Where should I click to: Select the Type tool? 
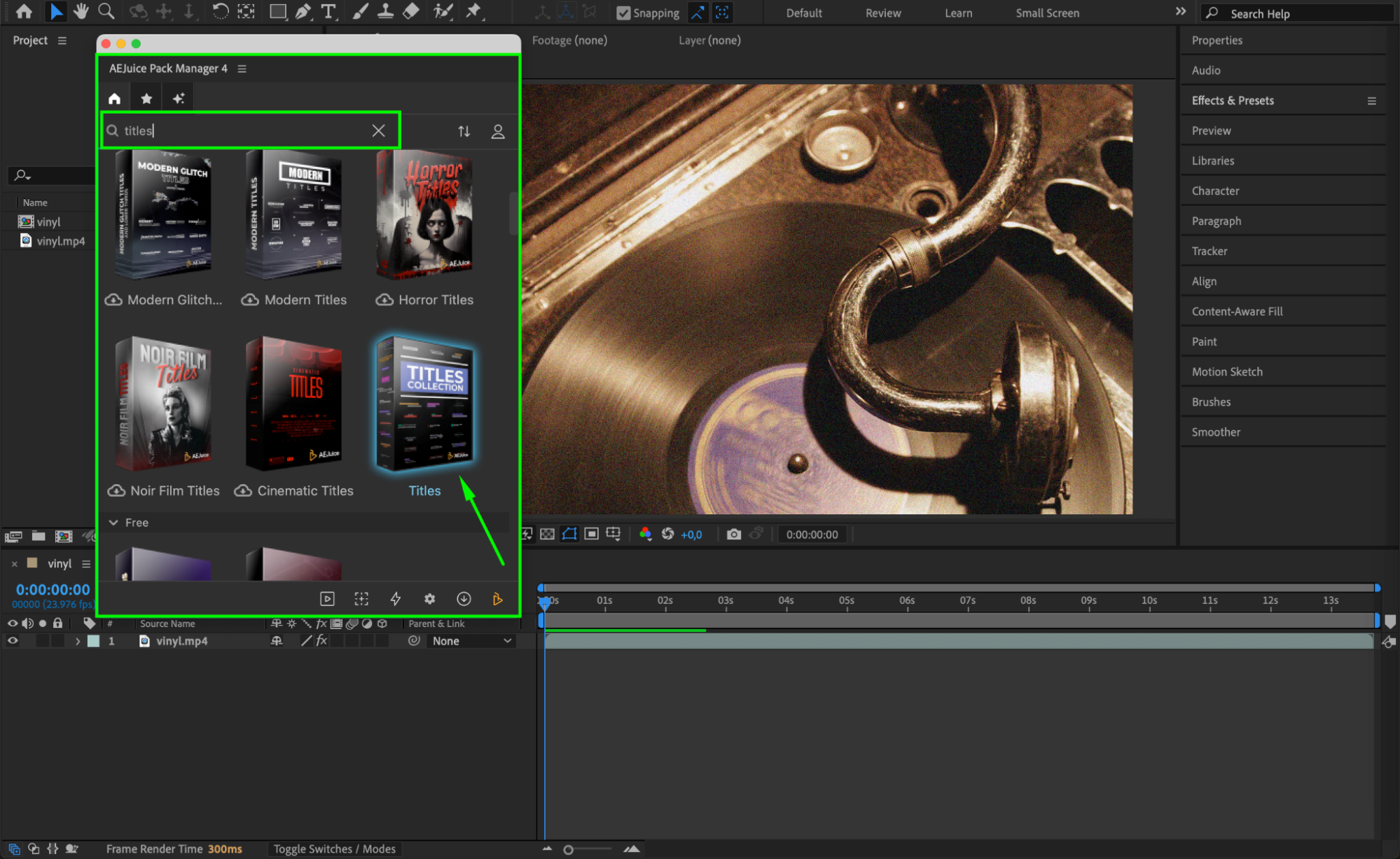(328, 11)
